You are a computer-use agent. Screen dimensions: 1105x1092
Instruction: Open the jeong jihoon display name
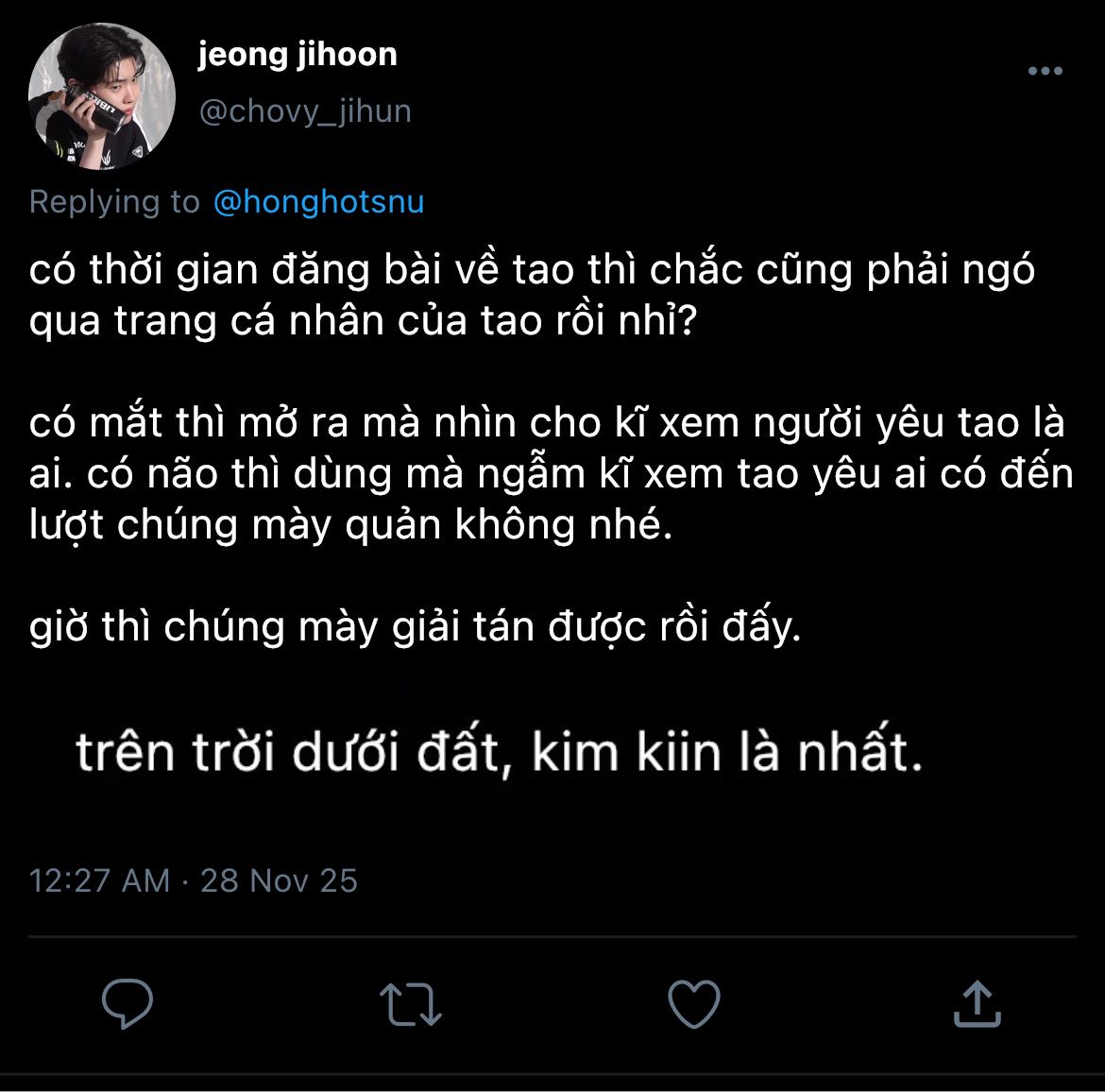tap(297, 55)
